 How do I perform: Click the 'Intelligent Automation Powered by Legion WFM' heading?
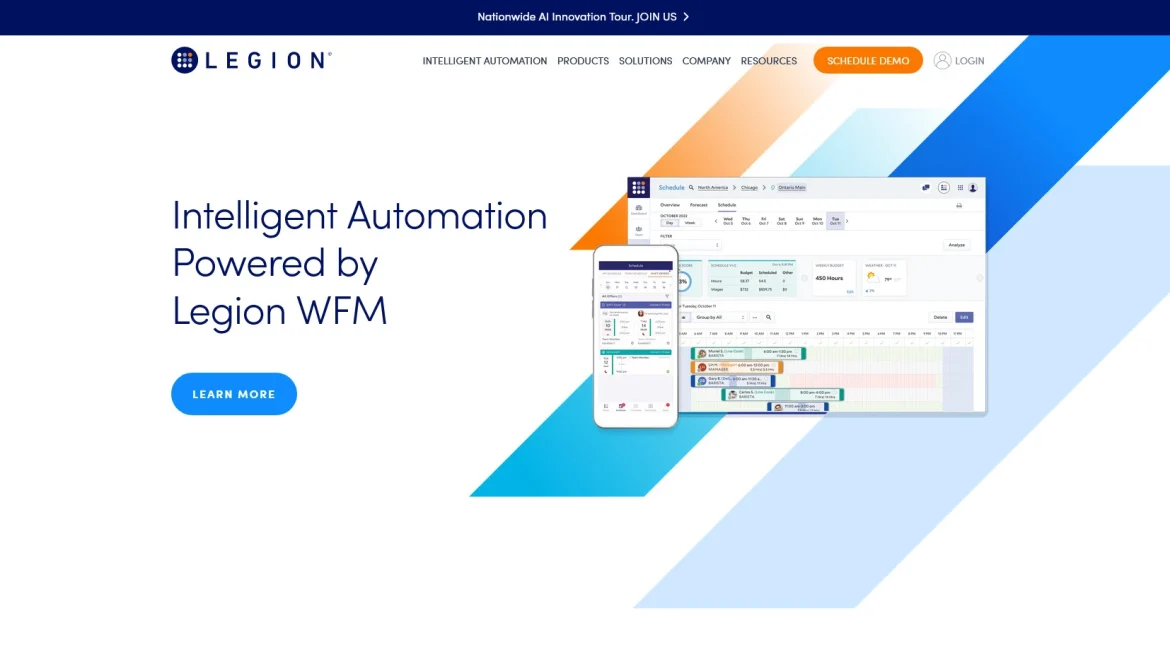(360, 262)
